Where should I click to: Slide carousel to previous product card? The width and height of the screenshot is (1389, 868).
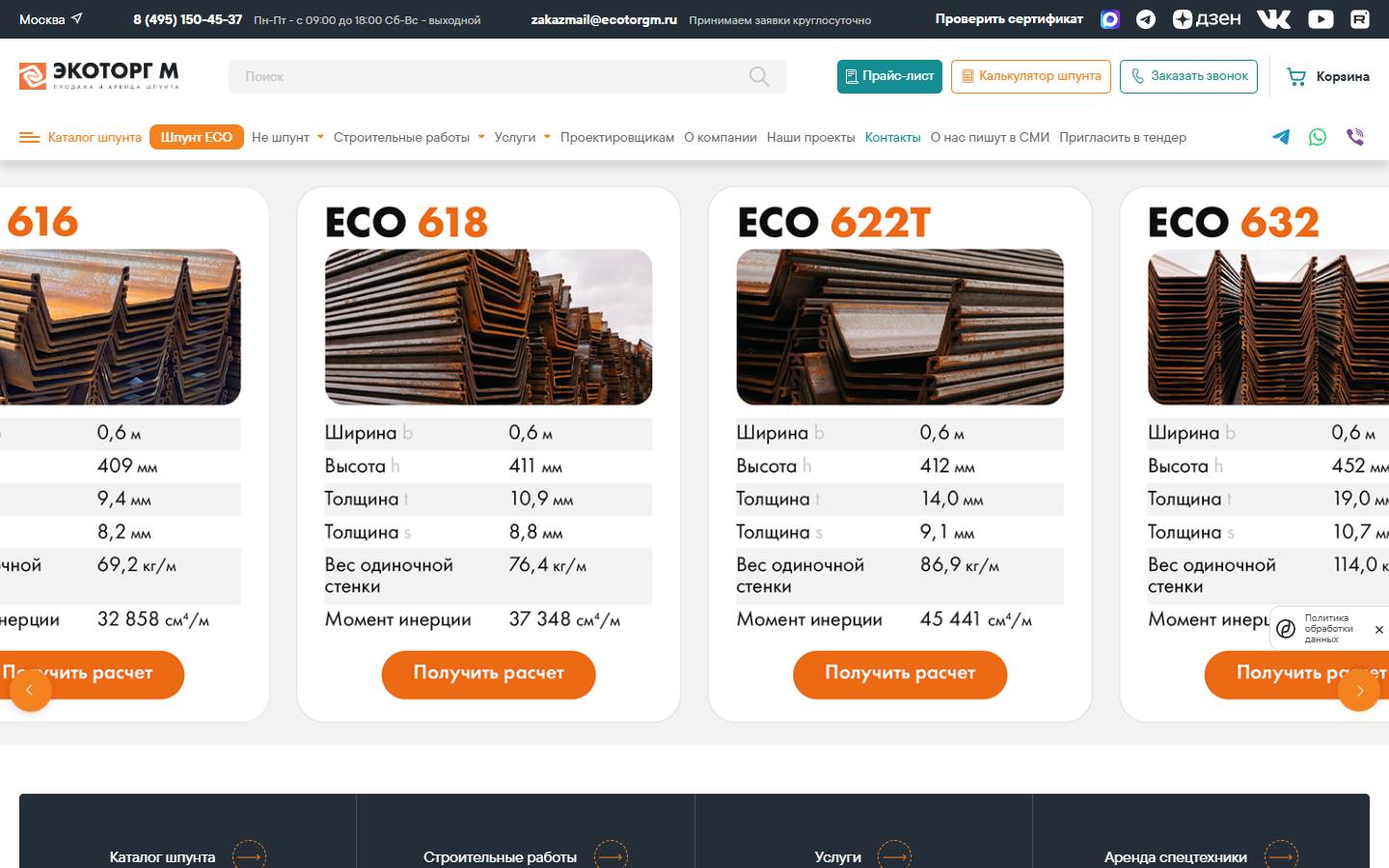(x=30, y=690)
